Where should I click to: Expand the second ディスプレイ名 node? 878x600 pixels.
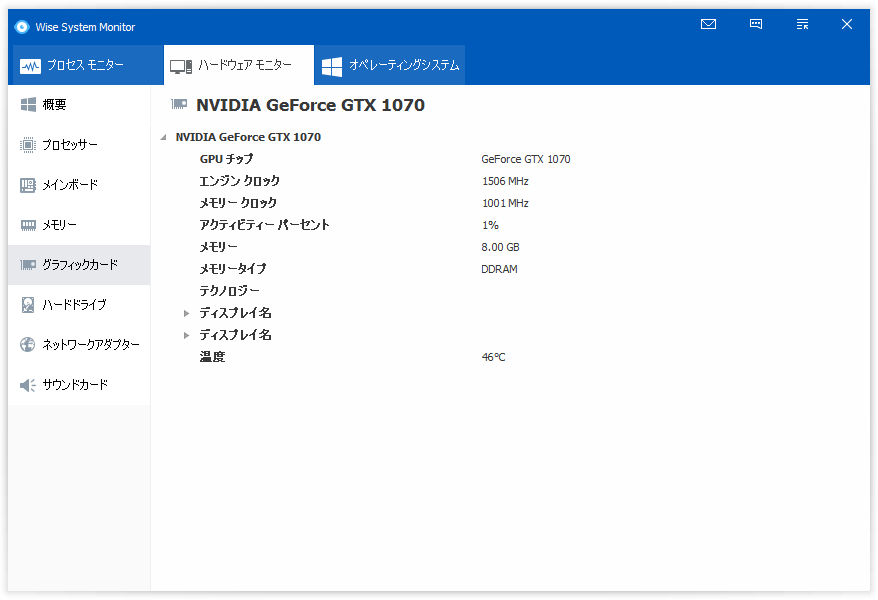coord(186,335)
